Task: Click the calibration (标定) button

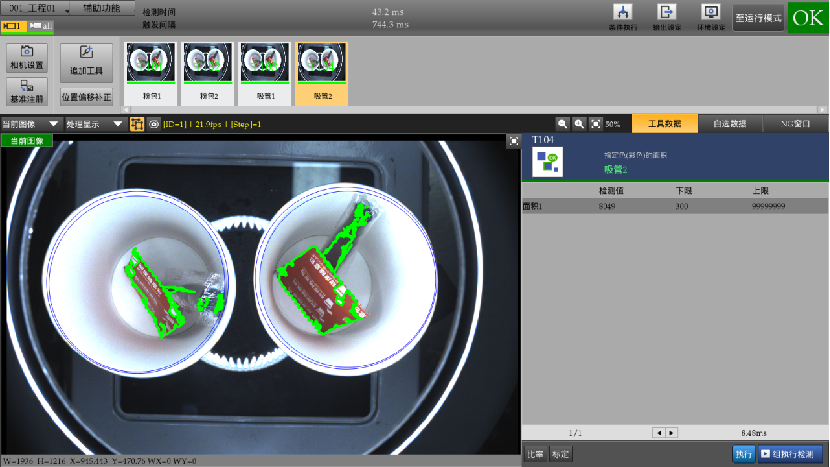Action: (560, 454)
